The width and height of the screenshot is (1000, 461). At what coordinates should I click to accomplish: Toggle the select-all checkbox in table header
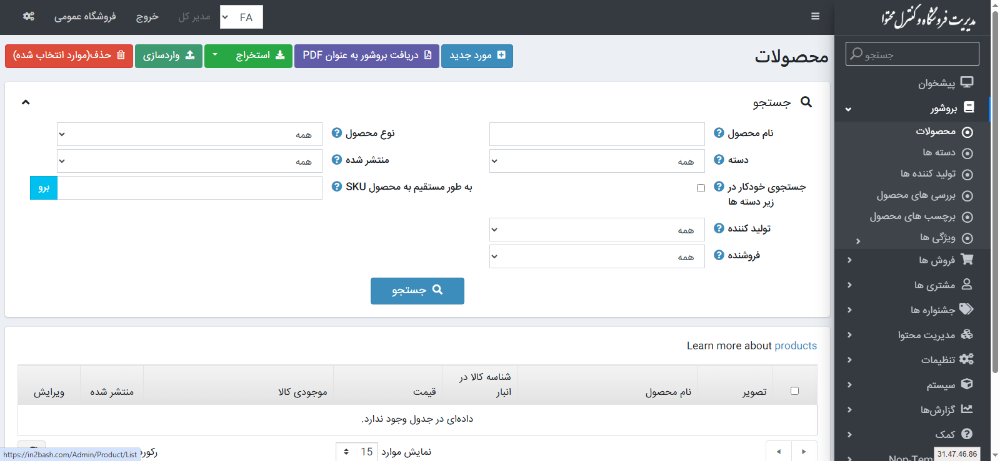tap(795, 391)
